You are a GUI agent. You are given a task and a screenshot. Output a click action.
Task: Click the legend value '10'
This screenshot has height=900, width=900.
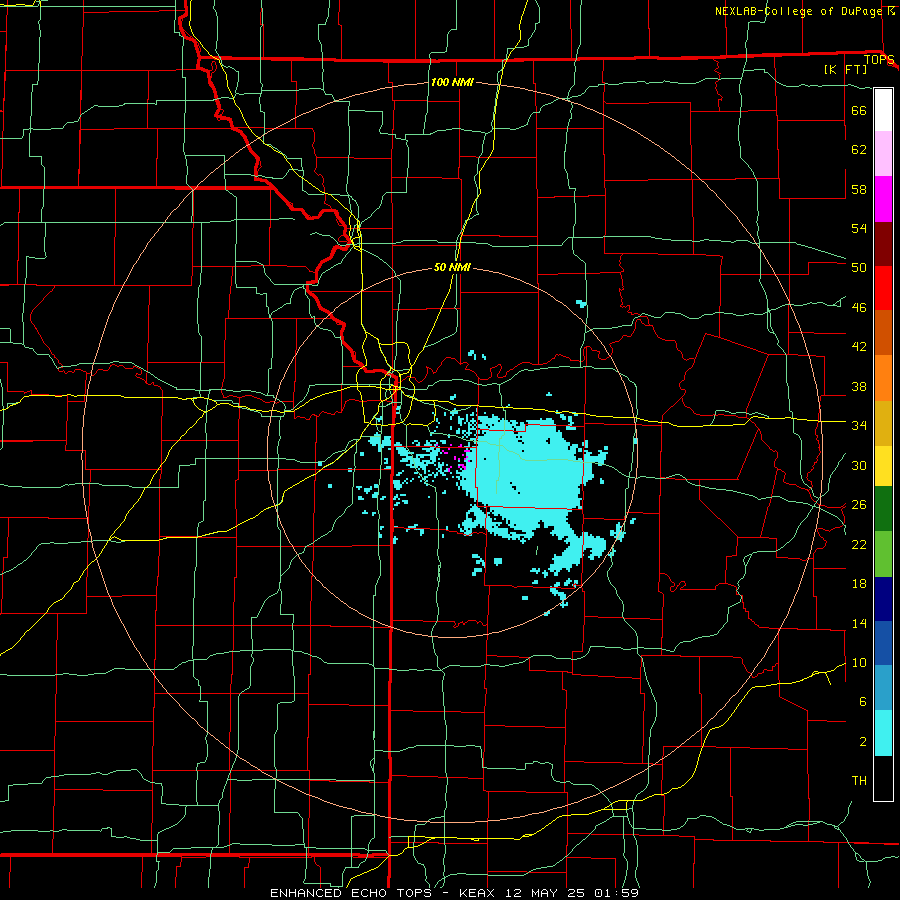pyautogui.click(x=859, y=662)
